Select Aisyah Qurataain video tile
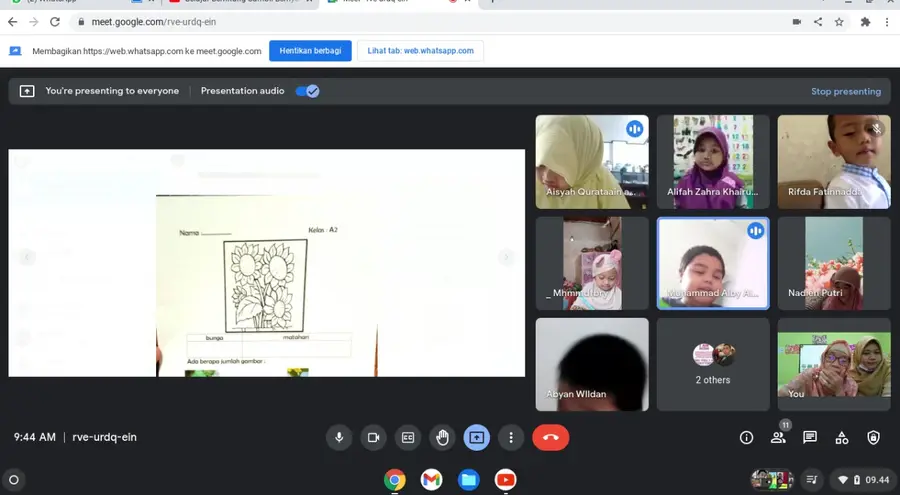Viewport: 900px width, 495px height. 592,162
